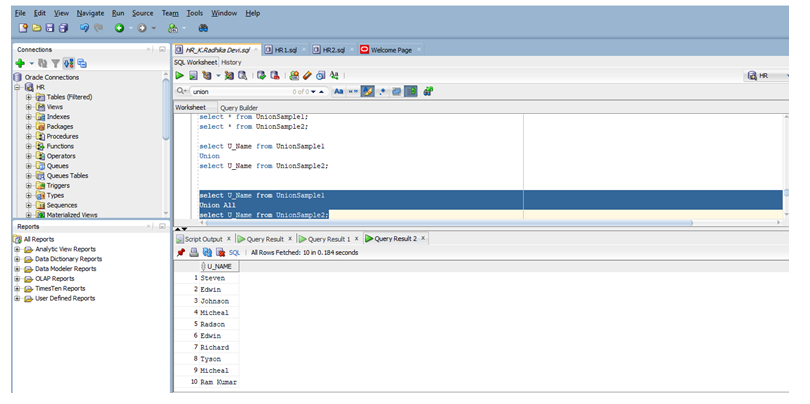Open the Tools menu
This screenshot has height=404, width=810.
(194, 13)
